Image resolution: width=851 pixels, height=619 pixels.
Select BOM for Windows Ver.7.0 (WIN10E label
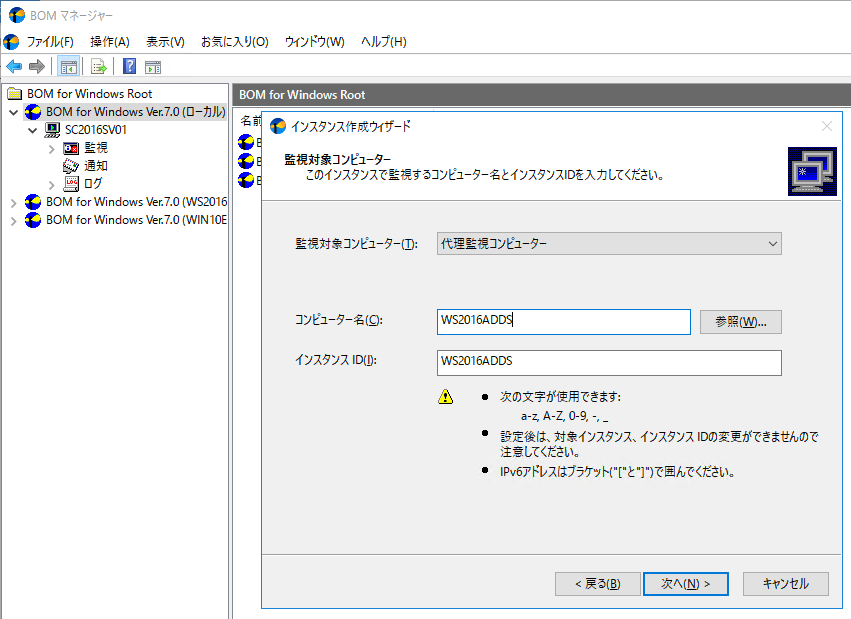(x=136, y=220)
